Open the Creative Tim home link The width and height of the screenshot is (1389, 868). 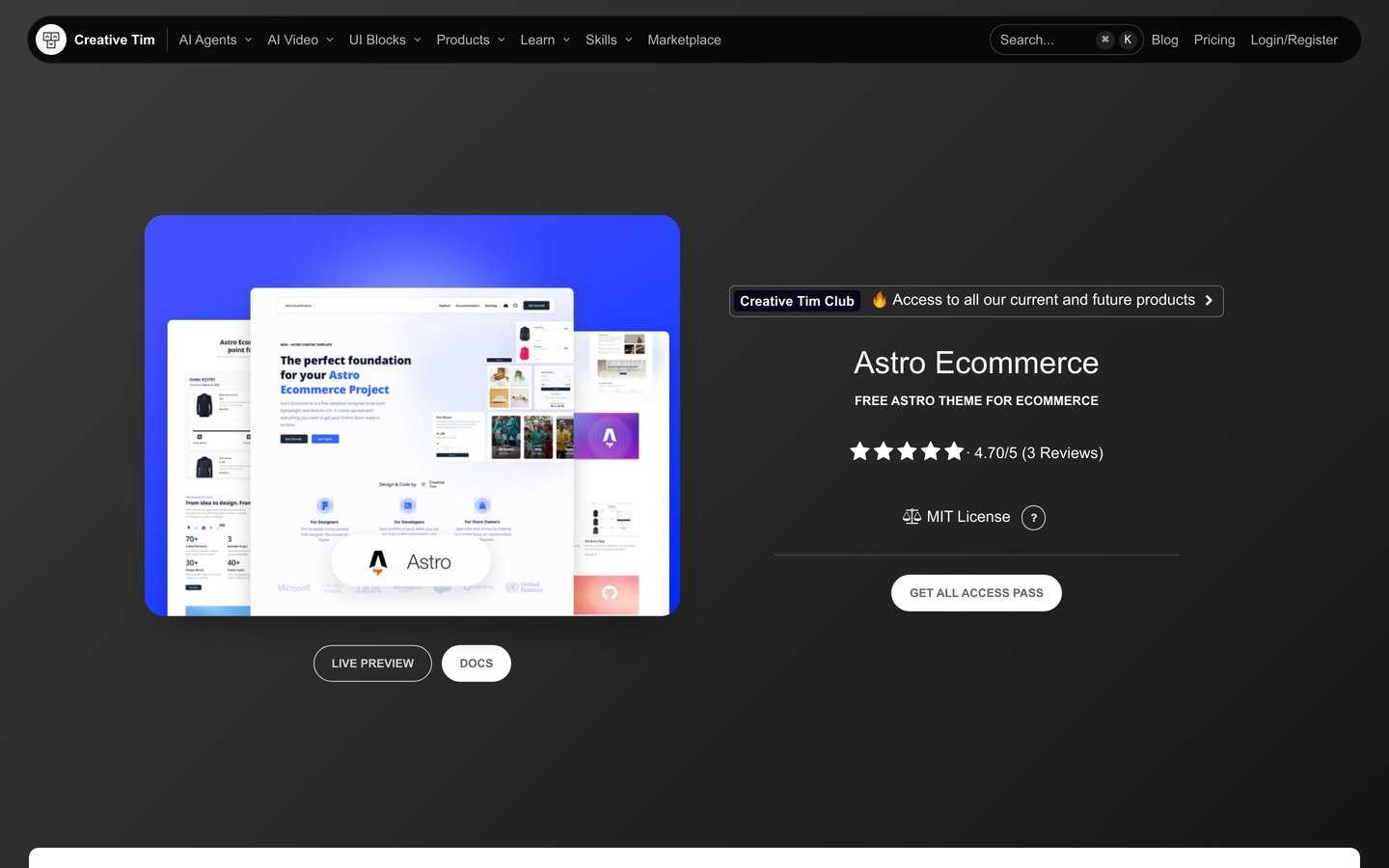pos(114,40)
